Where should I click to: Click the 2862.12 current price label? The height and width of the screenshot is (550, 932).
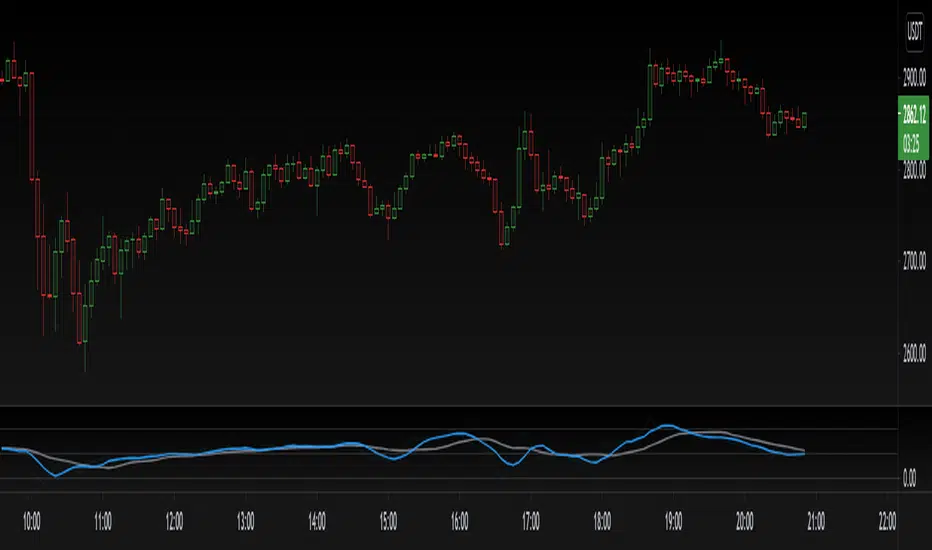pyautogui.click(x=914, y=114)
